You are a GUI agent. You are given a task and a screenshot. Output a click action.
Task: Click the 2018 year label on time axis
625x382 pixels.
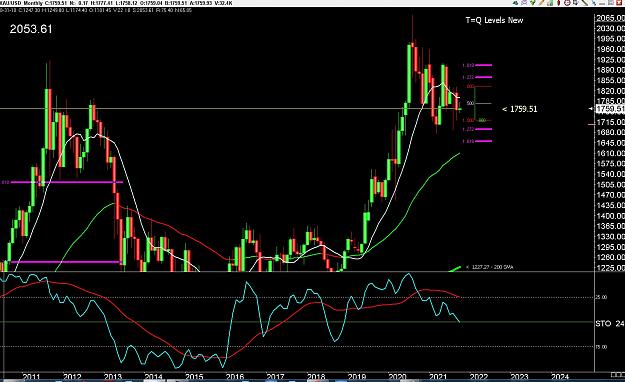tap(316, 377)
